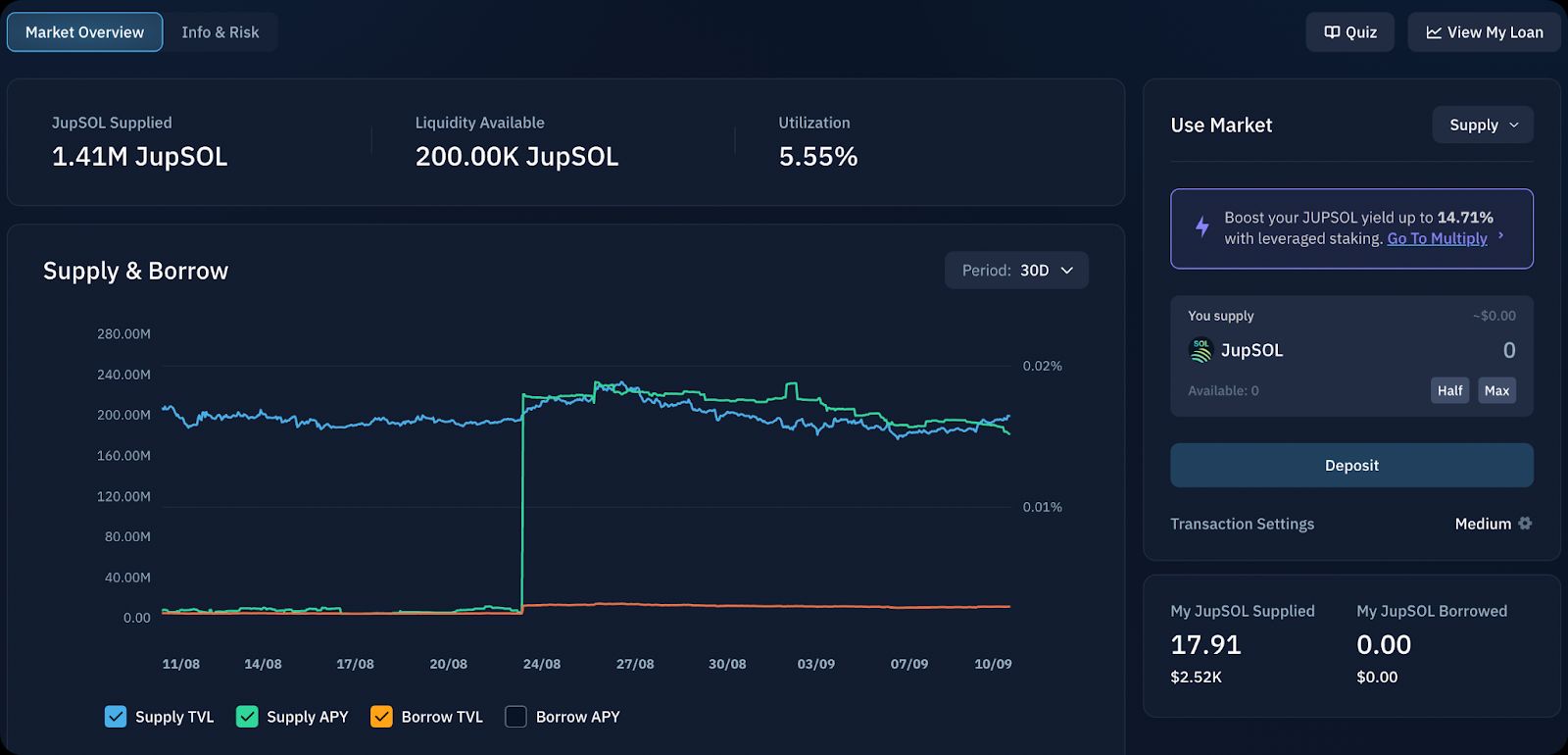The height and width of the screenshot is (755, 1568).
Task: Click the JupSOL token logo icon
Action: pos(1200,350)
